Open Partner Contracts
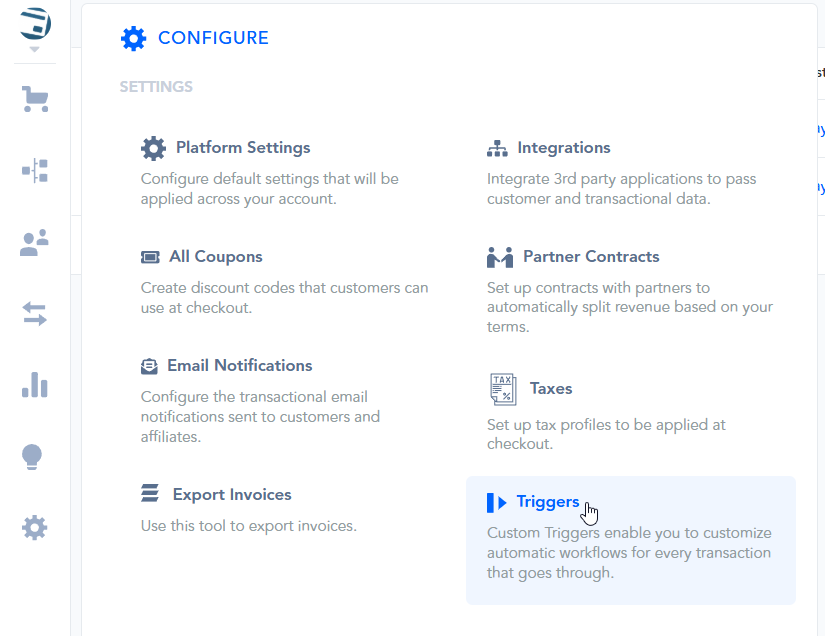 (590, 257)
